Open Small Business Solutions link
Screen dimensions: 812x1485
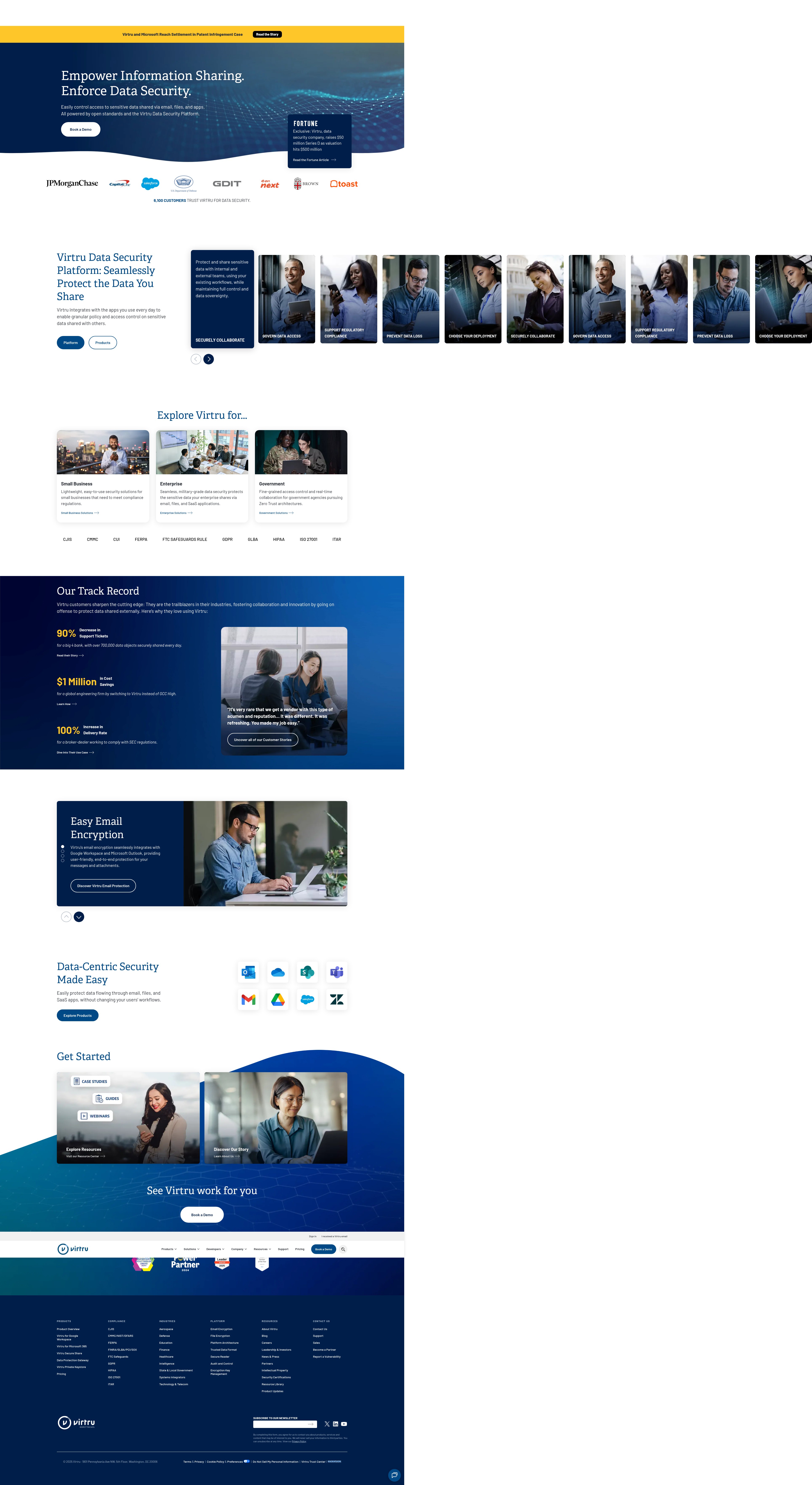pyautogui.click(x=80, y=513)
